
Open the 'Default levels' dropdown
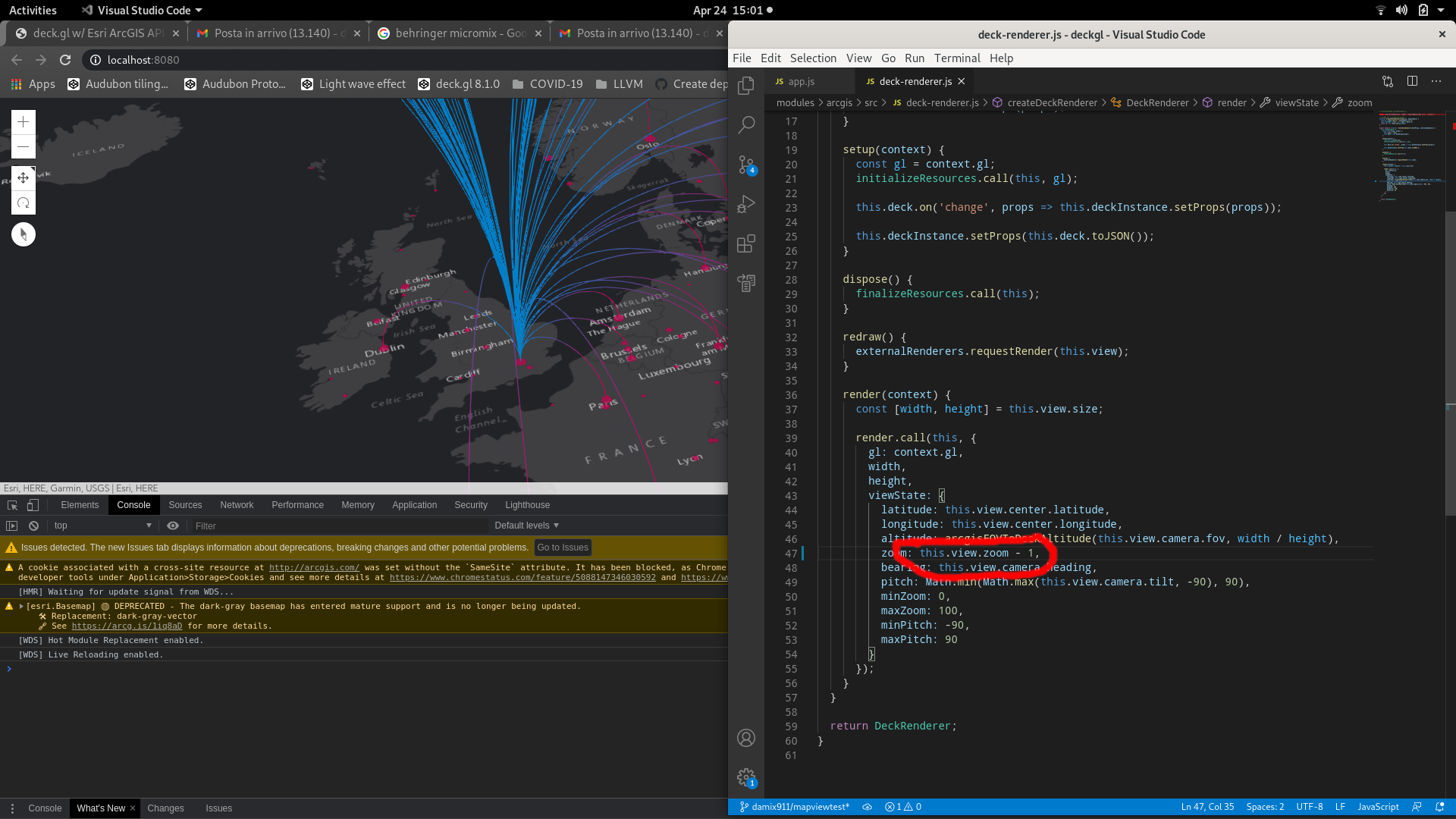tap(526, 525)
